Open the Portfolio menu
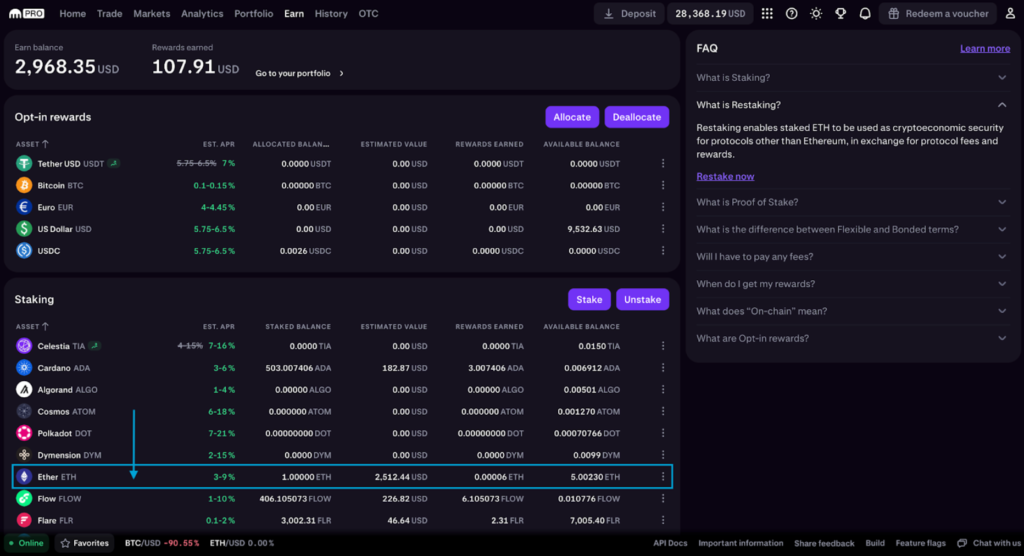 253,14
